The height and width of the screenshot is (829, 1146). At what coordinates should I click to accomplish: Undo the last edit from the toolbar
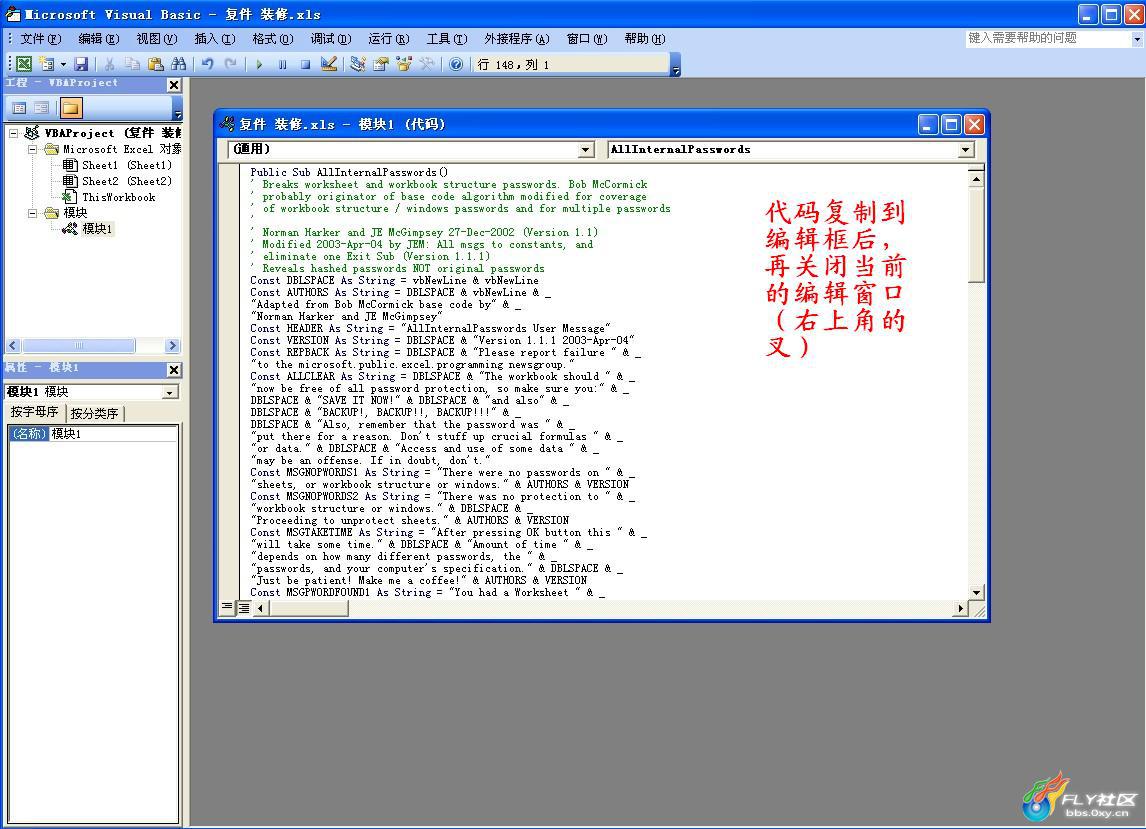pos(208,64)
